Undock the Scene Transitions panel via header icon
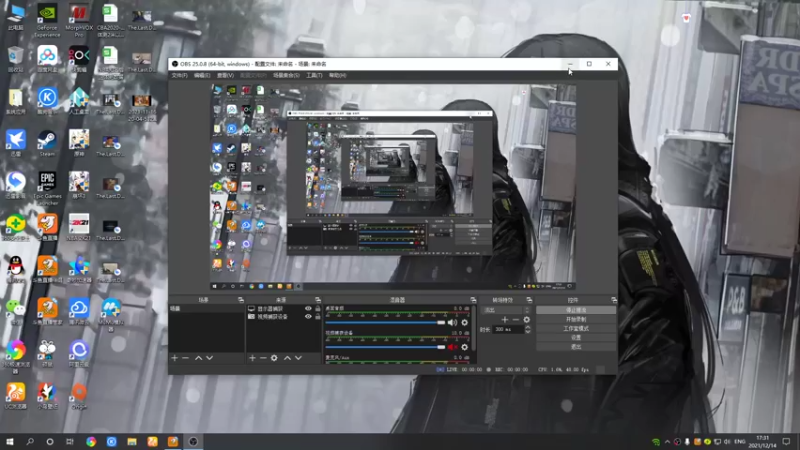This screenshot has width=800, height=450. [529, 300]
